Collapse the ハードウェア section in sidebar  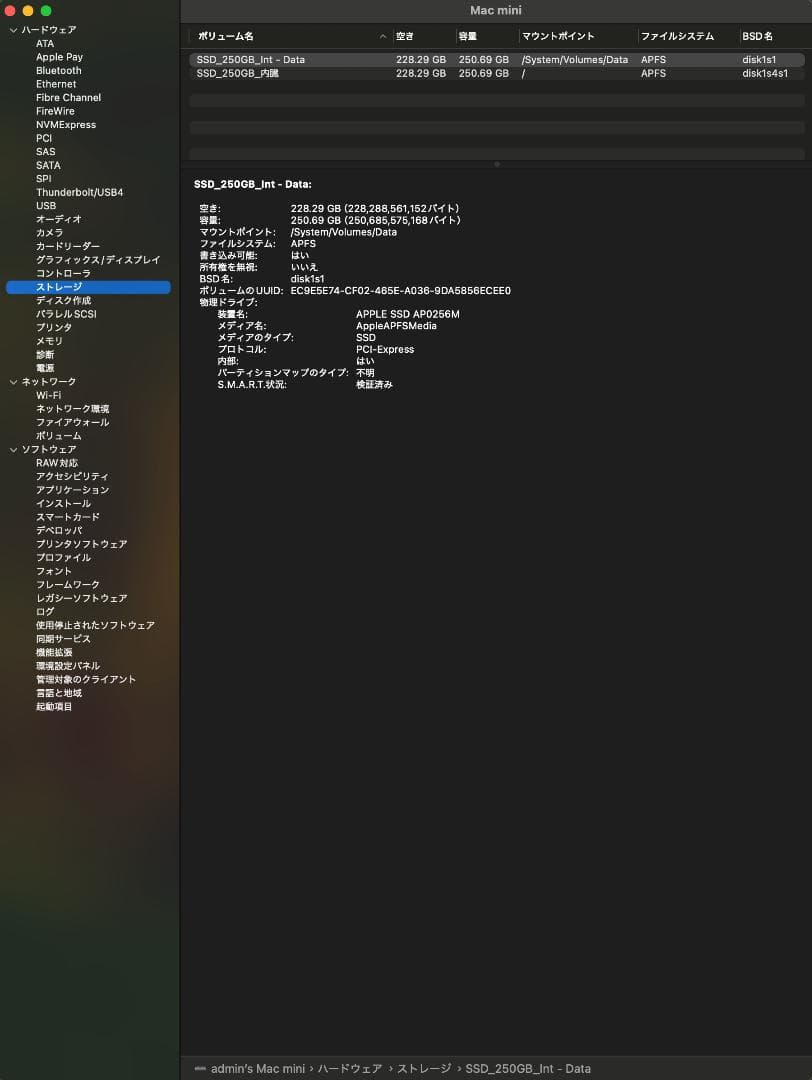[x=13, y=30]
